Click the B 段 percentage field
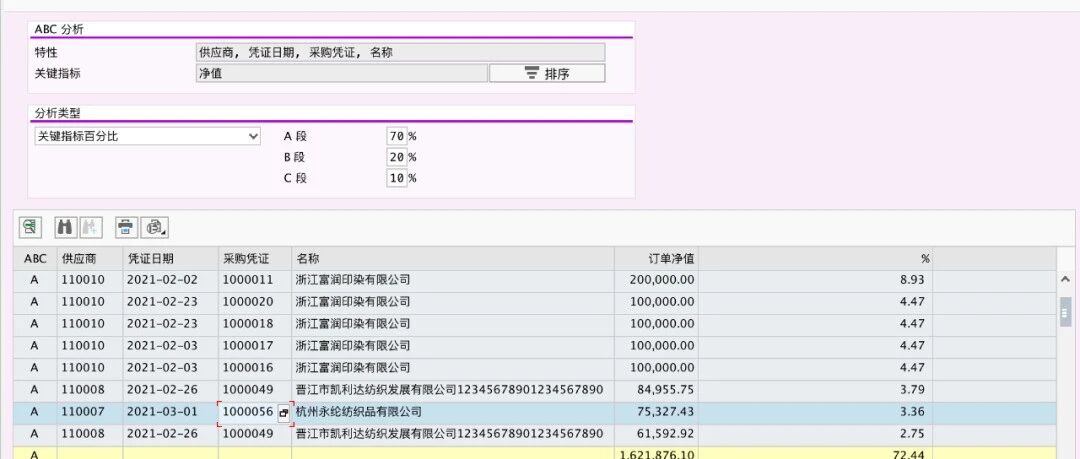 pos(397,157)
